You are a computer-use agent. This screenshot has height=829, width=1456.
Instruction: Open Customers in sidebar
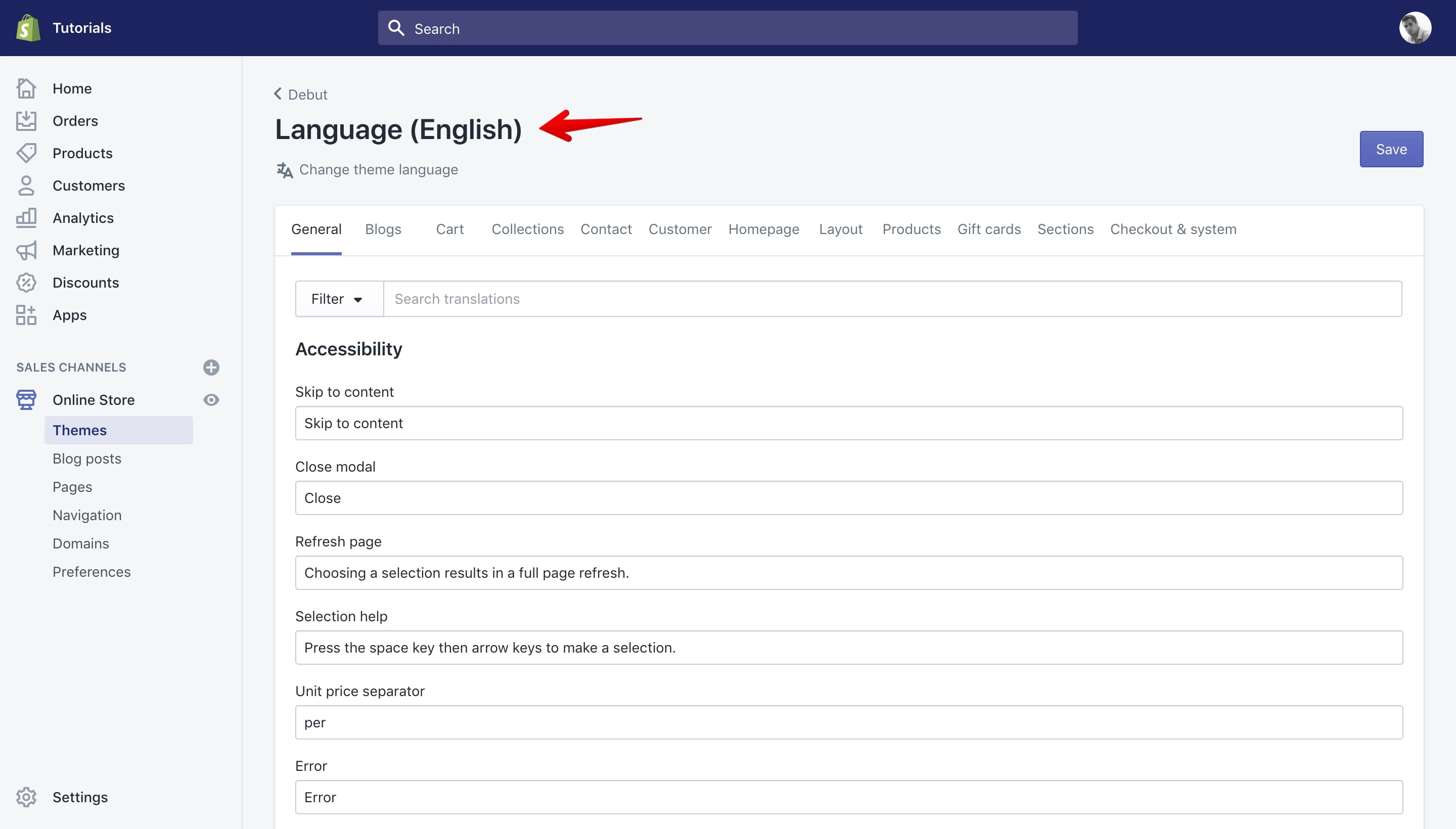[89, 186]
